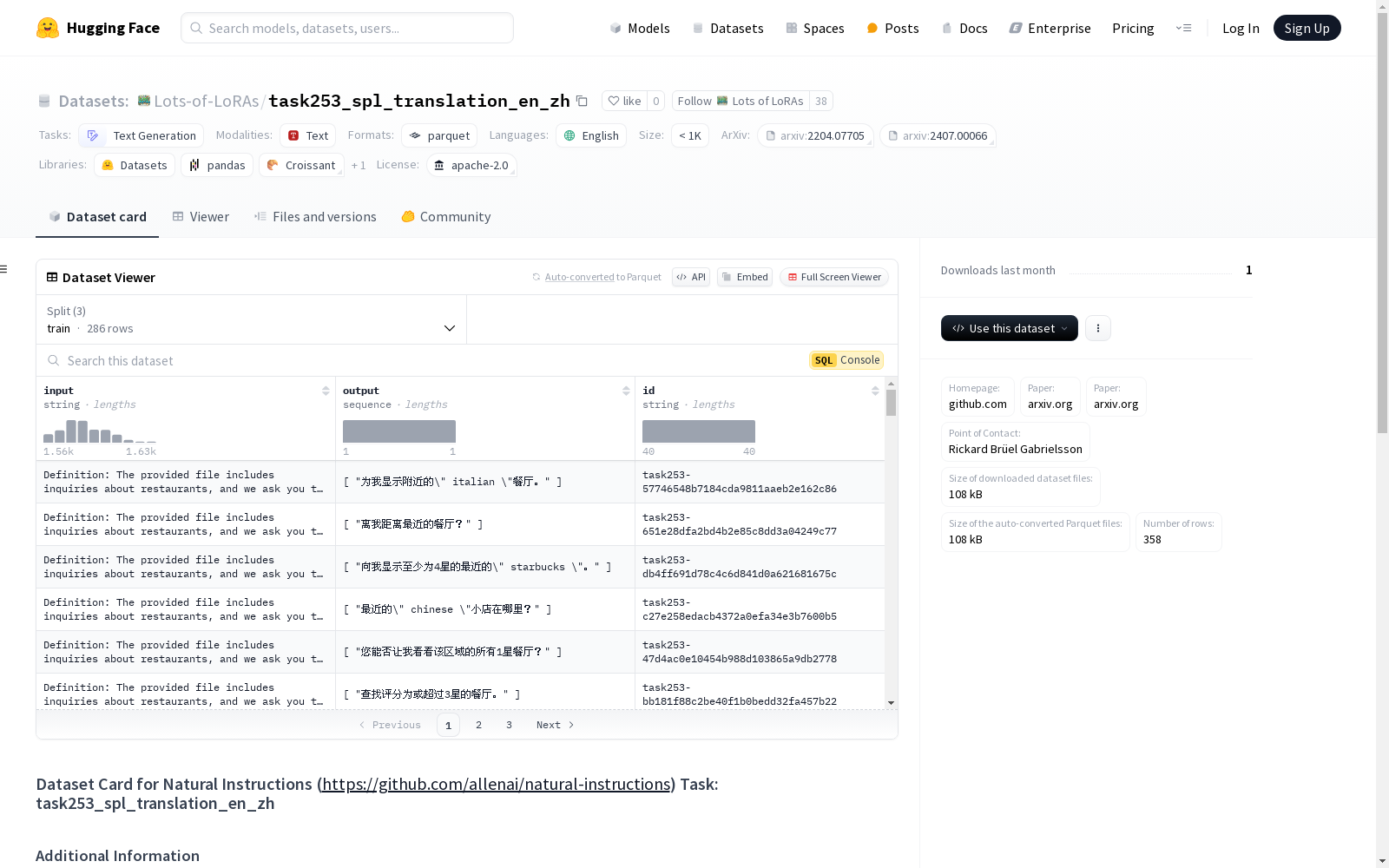Open Enterprise in top navigation
The width and height of the screenshot is (1389, 868).
(x=1050, y=28)
